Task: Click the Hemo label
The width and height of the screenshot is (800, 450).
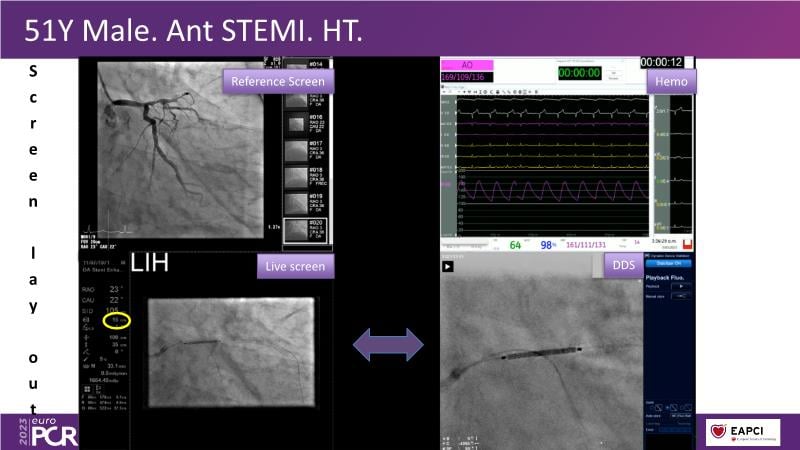Action: coord(671,81)
